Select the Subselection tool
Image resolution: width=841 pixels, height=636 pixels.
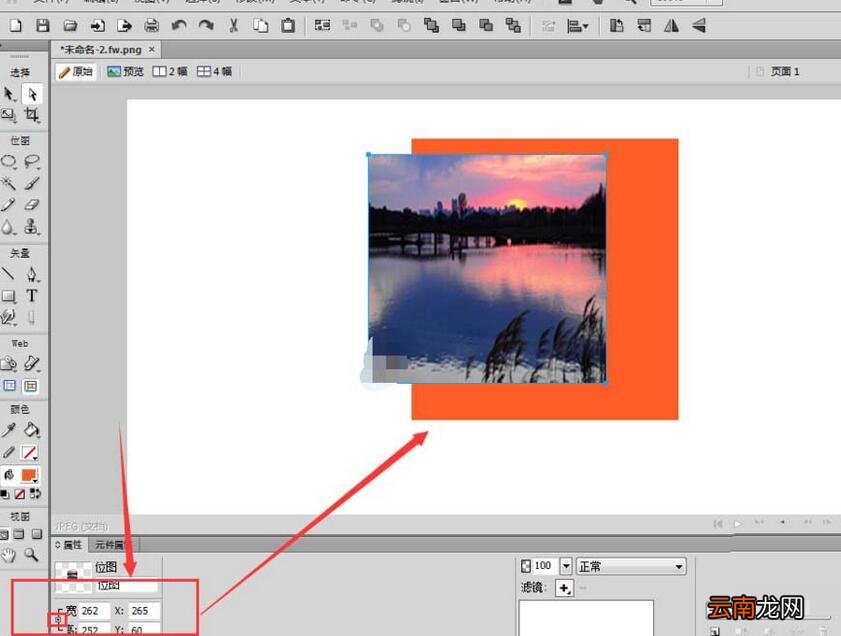(x=32, y=94)
